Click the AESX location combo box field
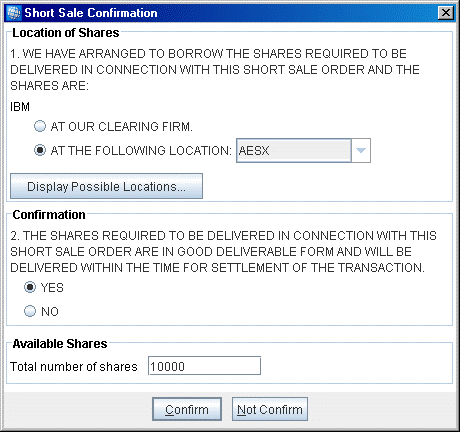The width and height of the screenshot is (460, 432). (x=294, y=151)
